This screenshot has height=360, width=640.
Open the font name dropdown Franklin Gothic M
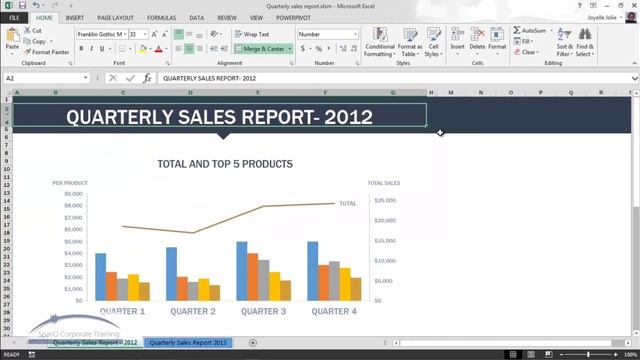[x=125, y=34]
